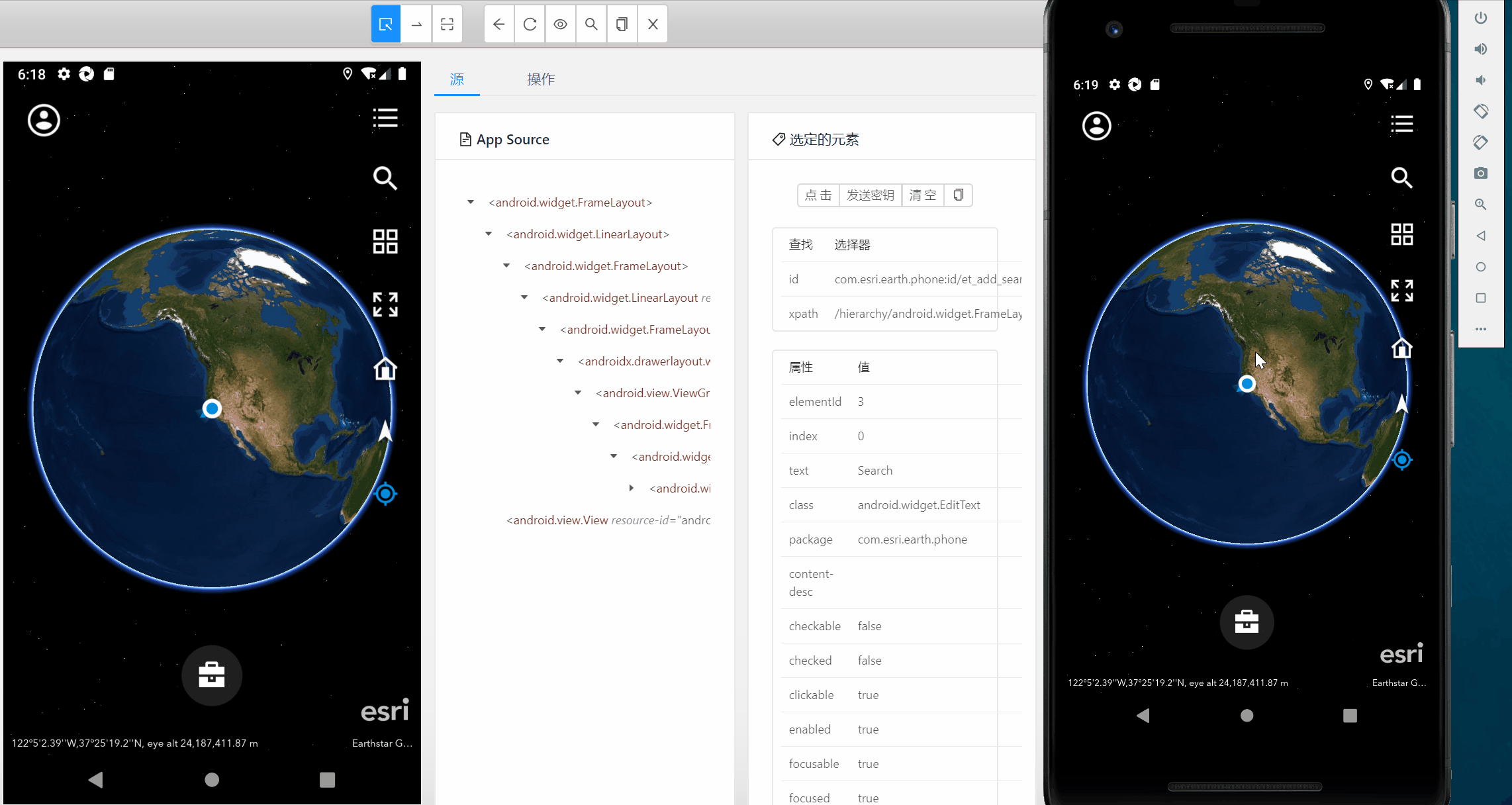The width and height of the screenshot is (1512, 805).
Task: Open the list menu on emulator phone
Action: (x=1402, y=124)
